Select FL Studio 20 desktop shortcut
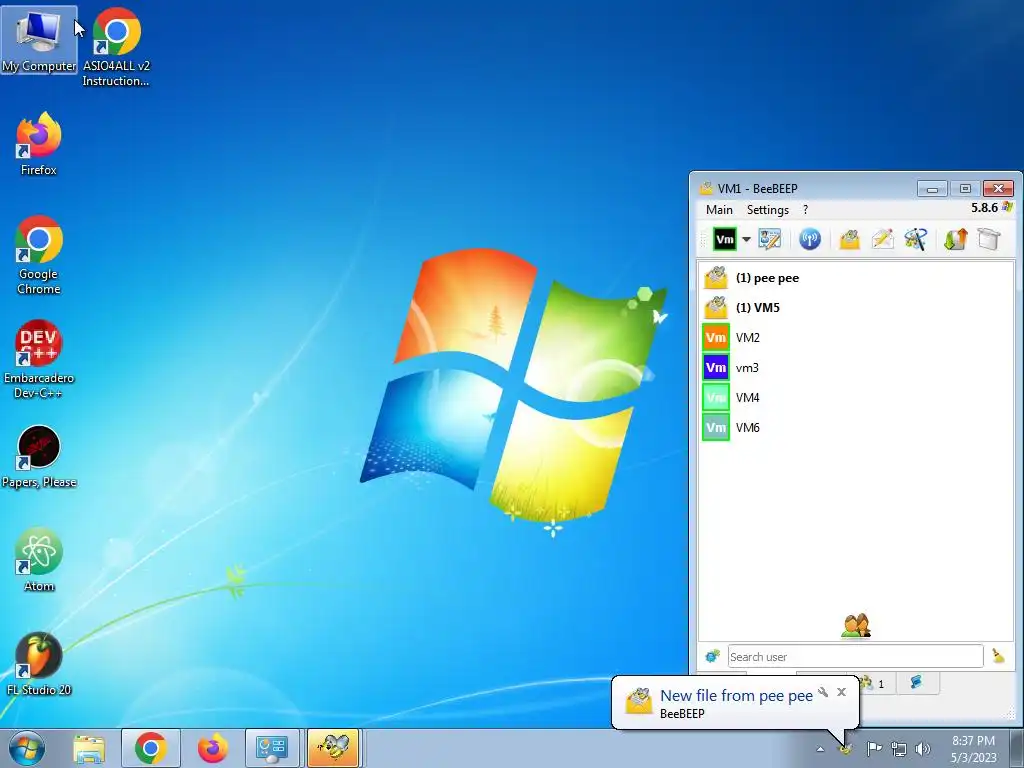This screenshot has height=768, width=1024. 39,664
